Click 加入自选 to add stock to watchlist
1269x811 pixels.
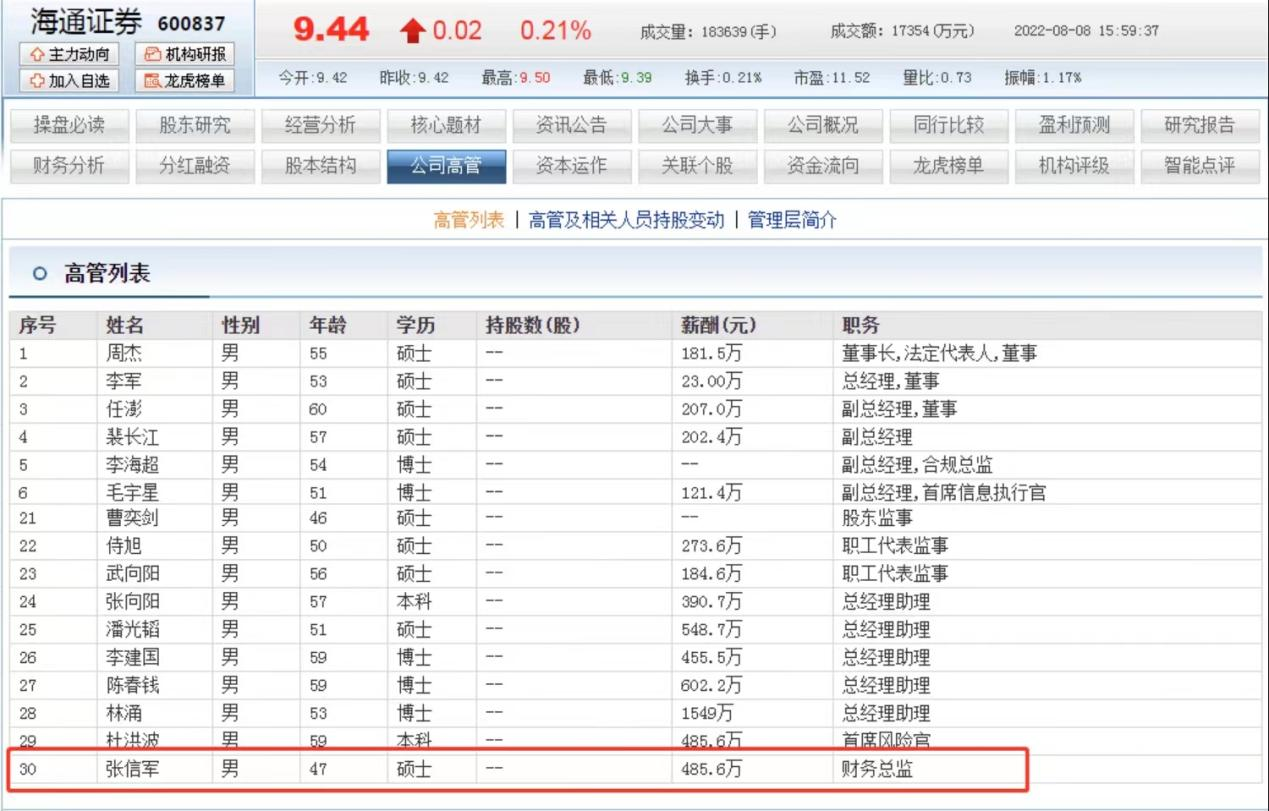(69, 81)
